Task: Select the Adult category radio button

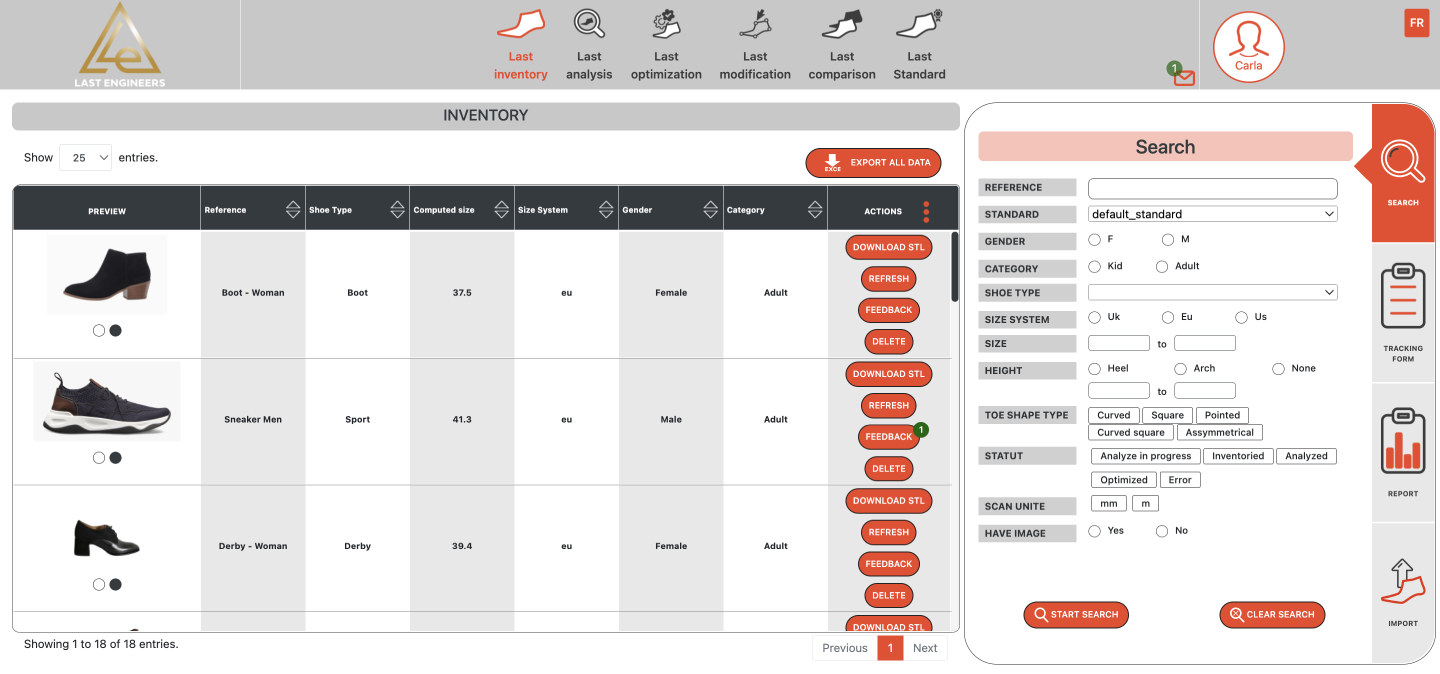Action: [1162, 267]
